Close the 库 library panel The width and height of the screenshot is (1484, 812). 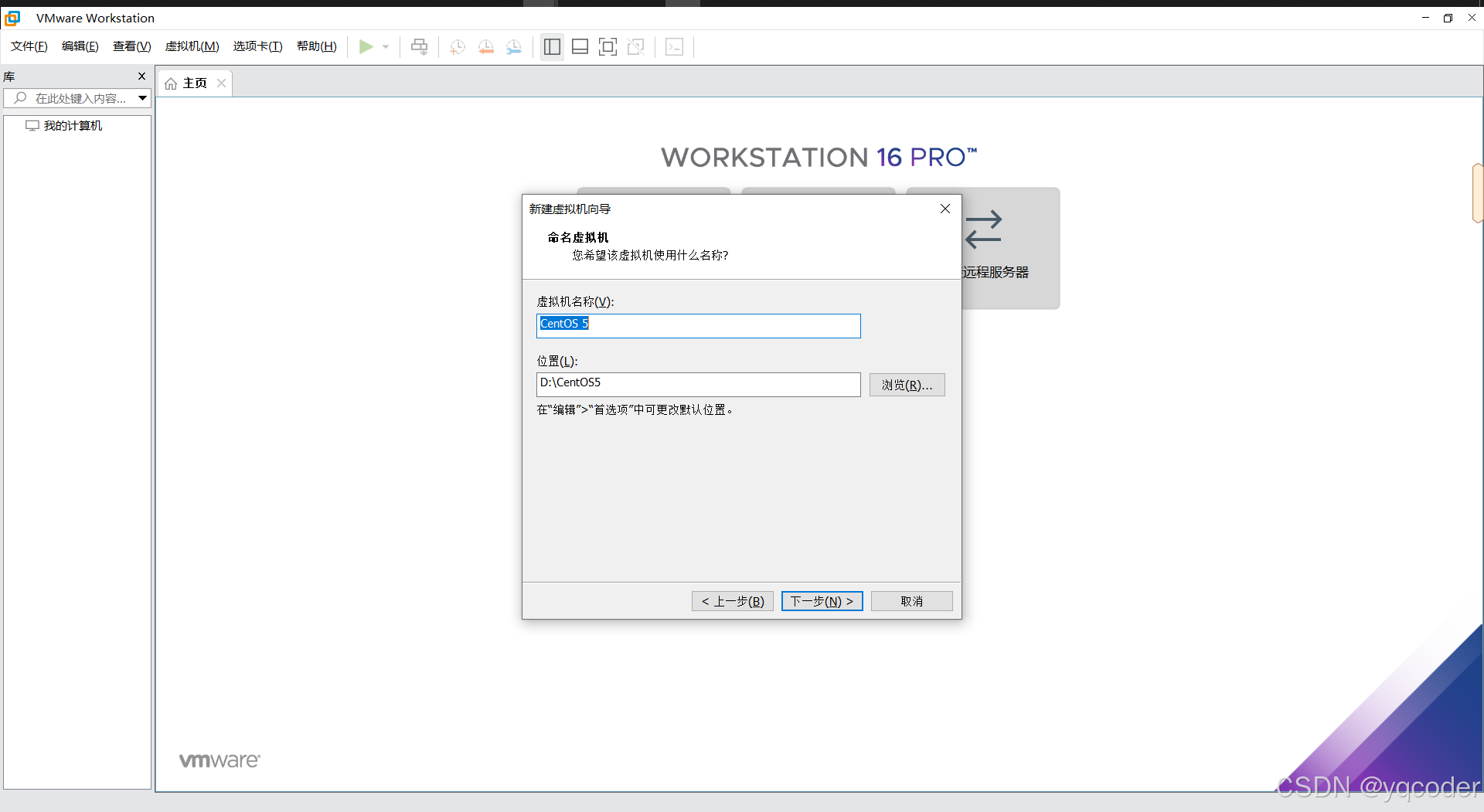pos(141,76)
